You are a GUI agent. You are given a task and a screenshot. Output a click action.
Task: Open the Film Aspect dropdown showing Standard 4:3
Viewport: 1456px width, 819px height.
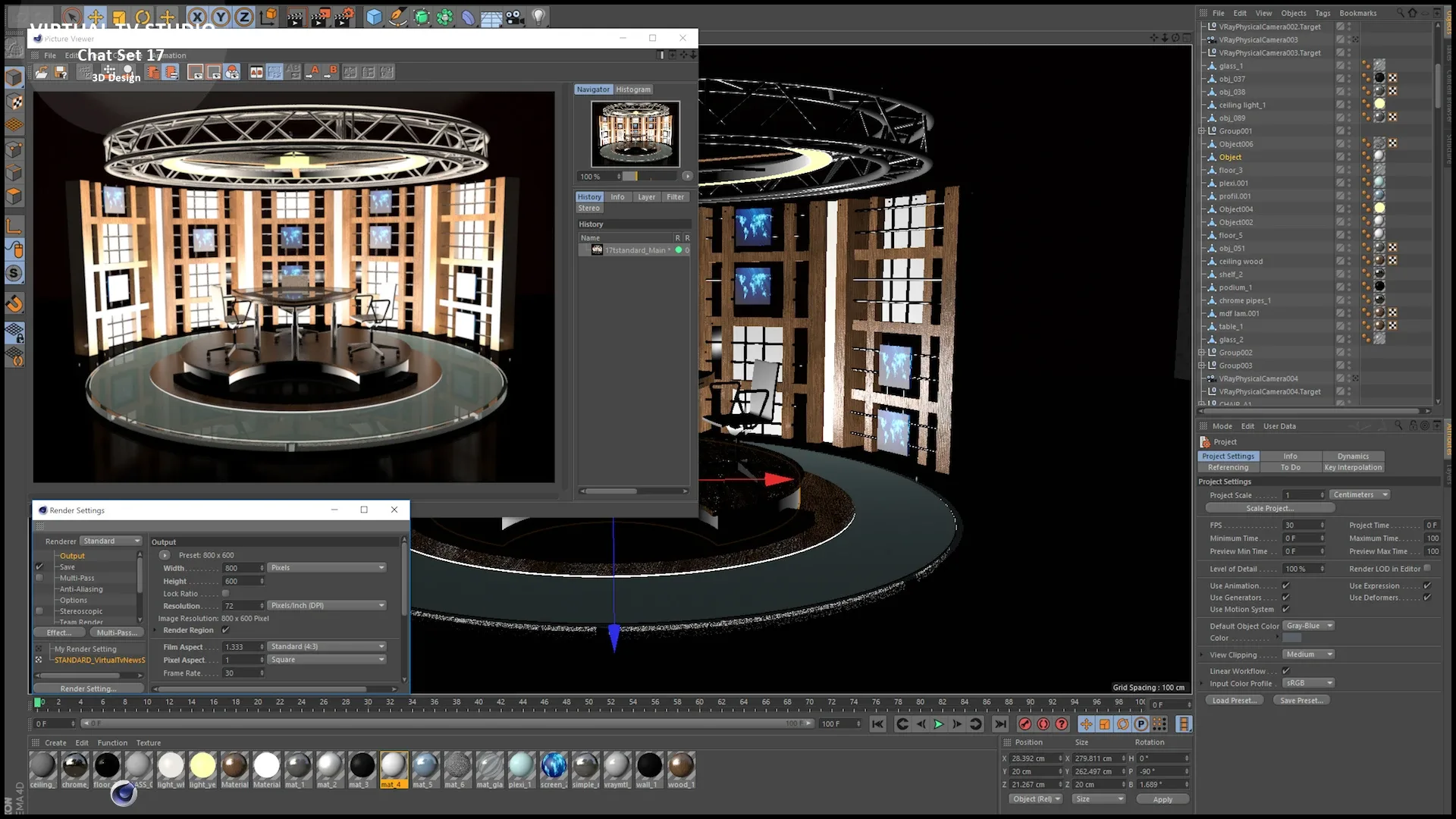coord(326,646)
